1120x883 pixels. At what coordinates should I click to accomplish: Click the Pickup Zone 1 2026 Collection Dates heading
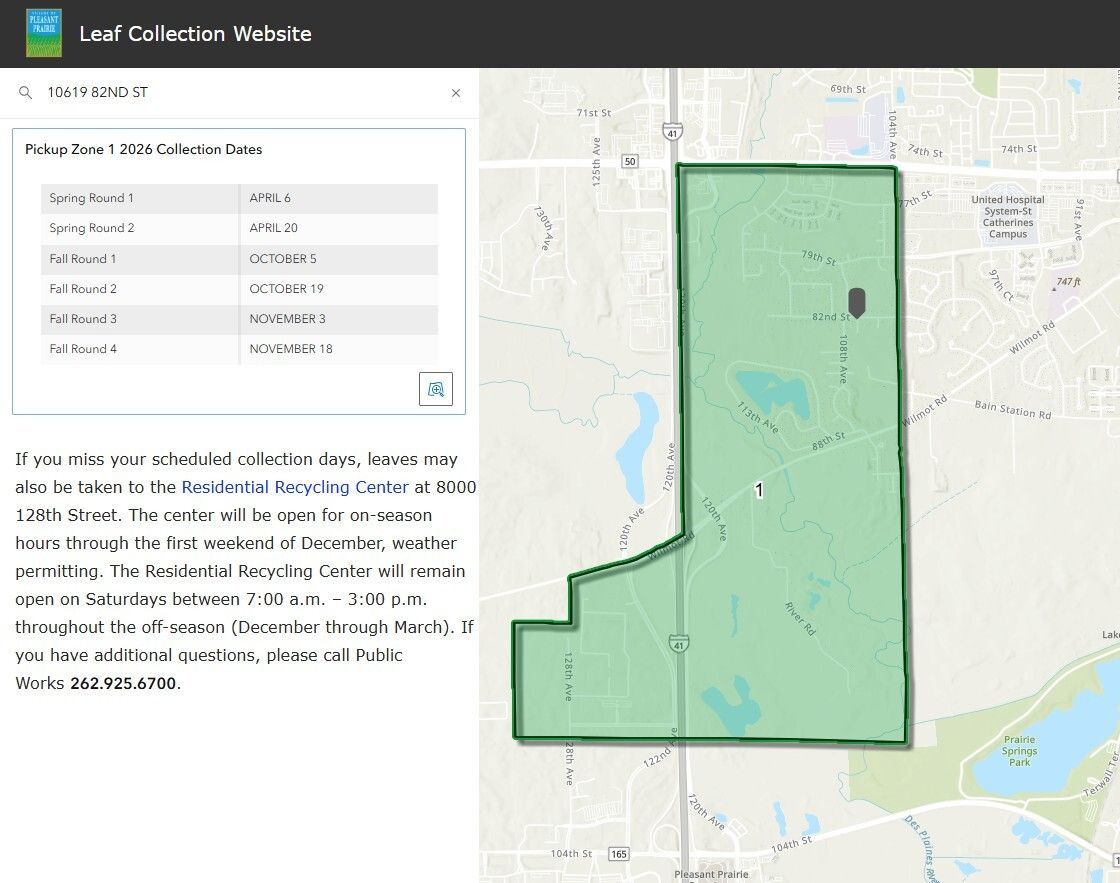coord(144,149)
